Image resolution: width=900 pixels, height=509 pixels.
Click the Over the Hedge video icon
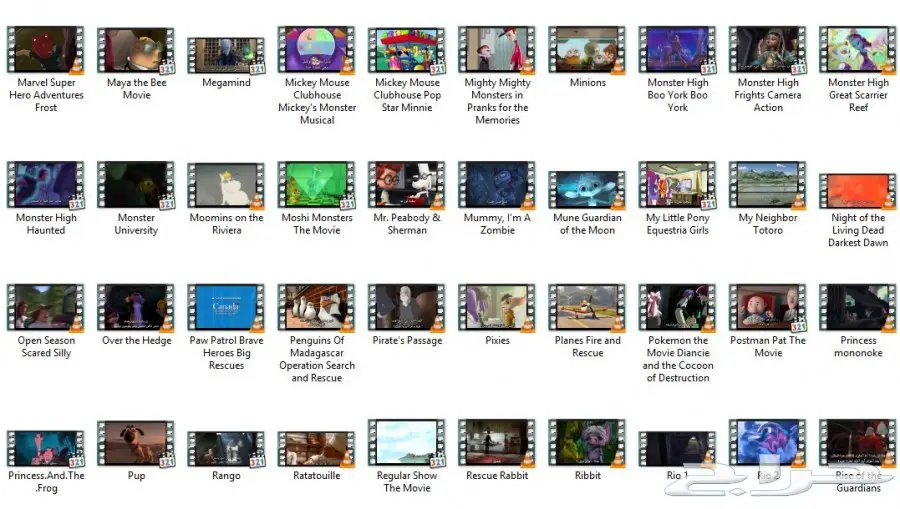(136, 308)
